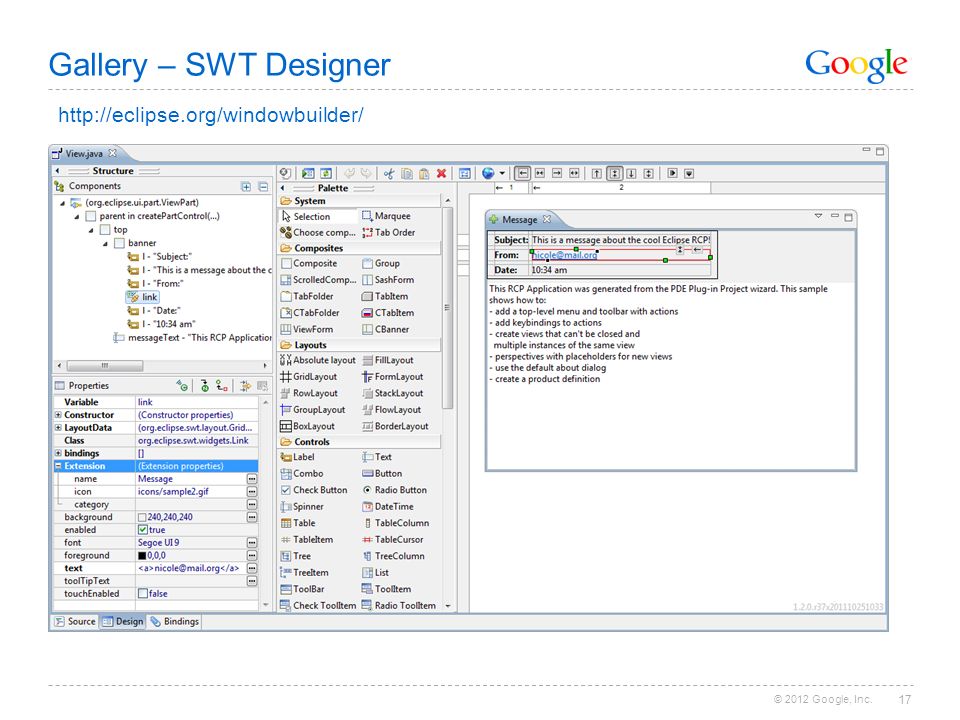This screenshot has height=720, width=960.
Task: Select the Message view tab in the preview
Action: pos(520,220)
